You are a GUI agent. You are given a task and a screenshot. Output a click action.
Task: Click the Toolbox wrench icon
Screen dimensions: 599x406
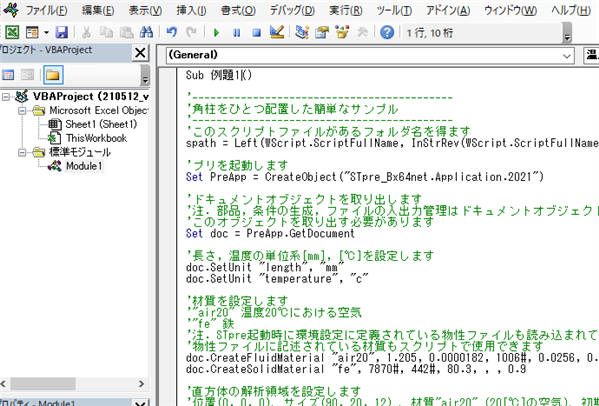[x=362, y=32]
